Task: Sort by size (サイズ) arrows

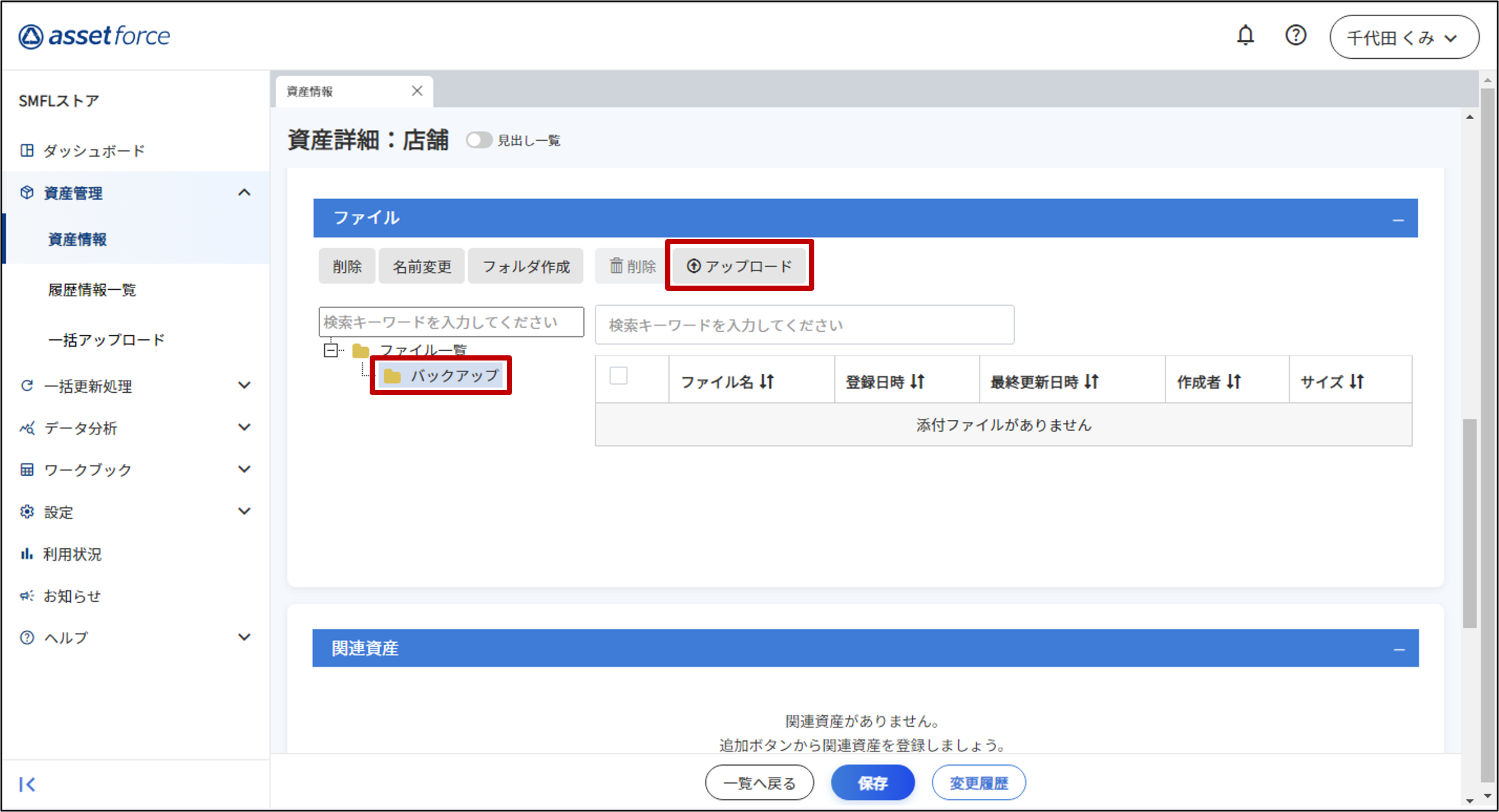Action: [1356, 381]
